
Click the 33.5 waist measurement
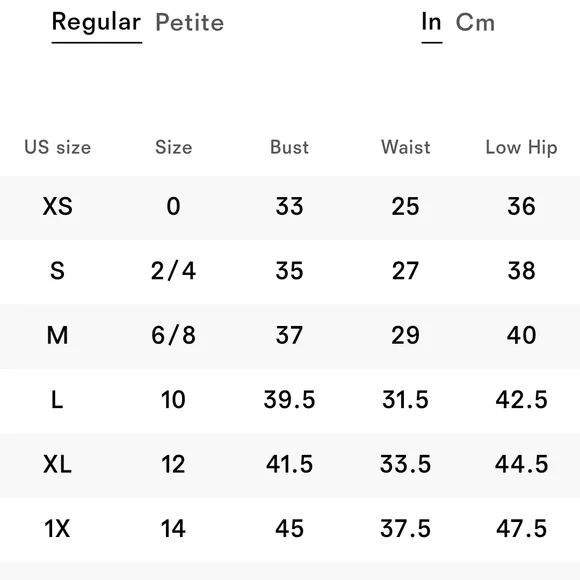[405, 464]
